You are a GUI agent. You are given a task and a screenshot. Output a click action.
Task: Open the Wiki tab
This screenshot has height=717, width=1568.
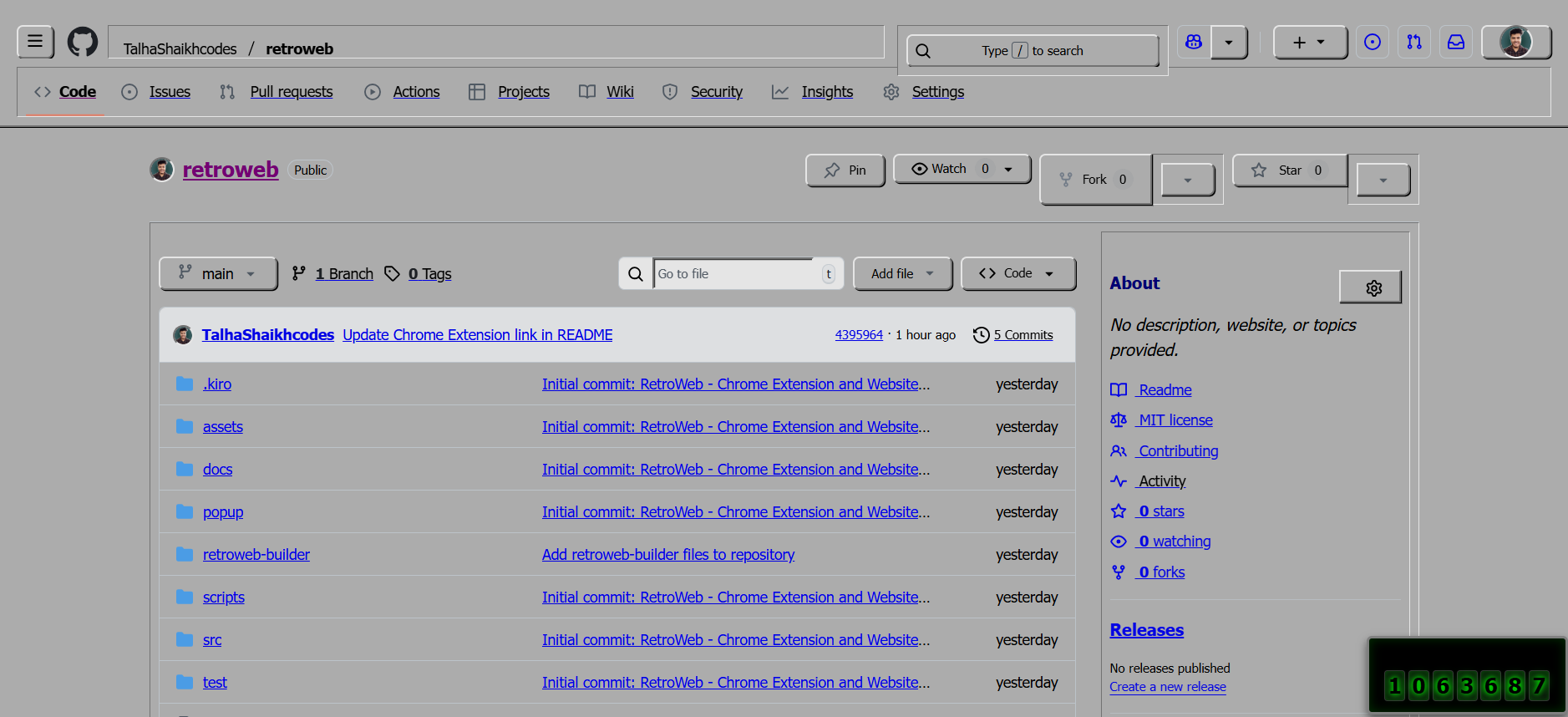606,92
